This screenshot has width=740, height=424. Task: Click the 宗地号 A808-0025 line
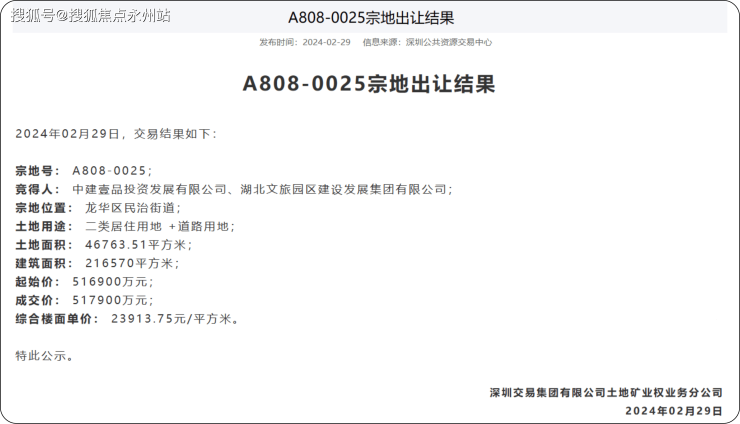tap(84, 171)
